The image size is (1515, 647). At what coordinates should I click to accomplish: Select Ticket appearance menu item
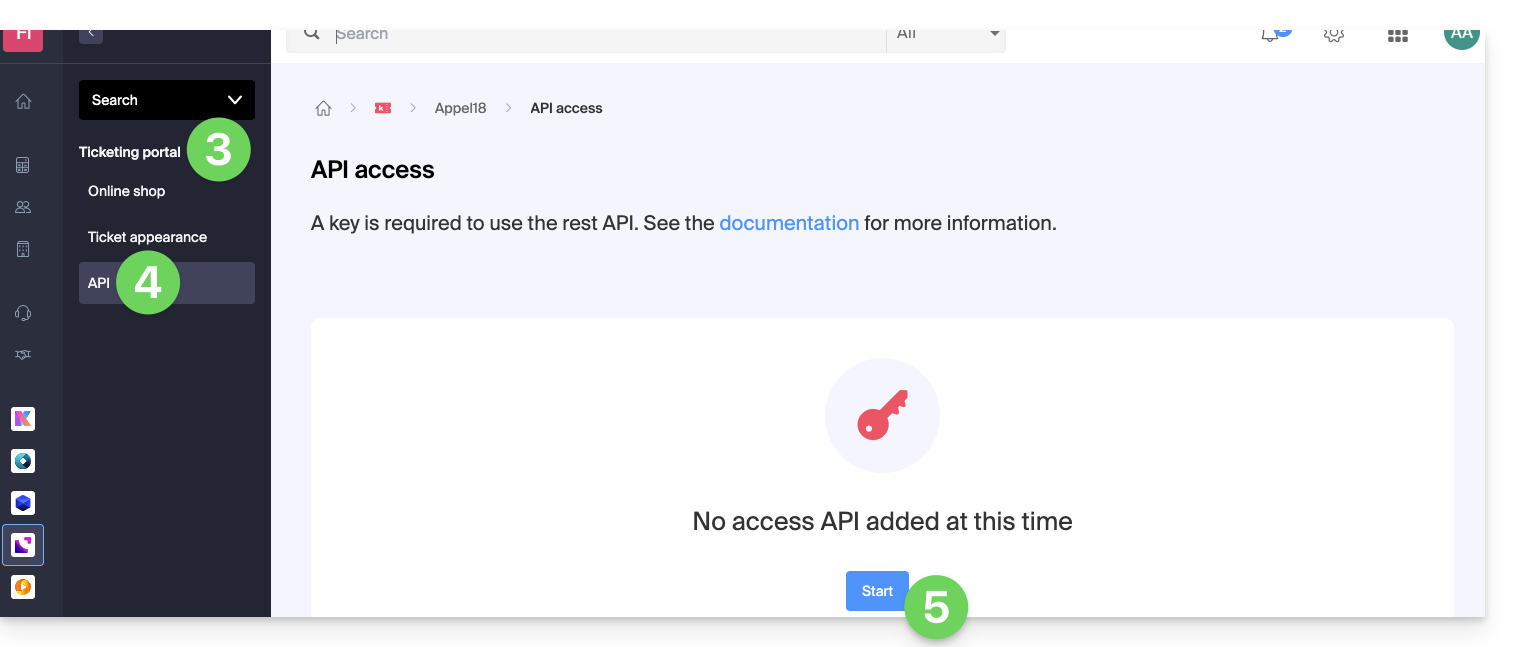(147, 237)
